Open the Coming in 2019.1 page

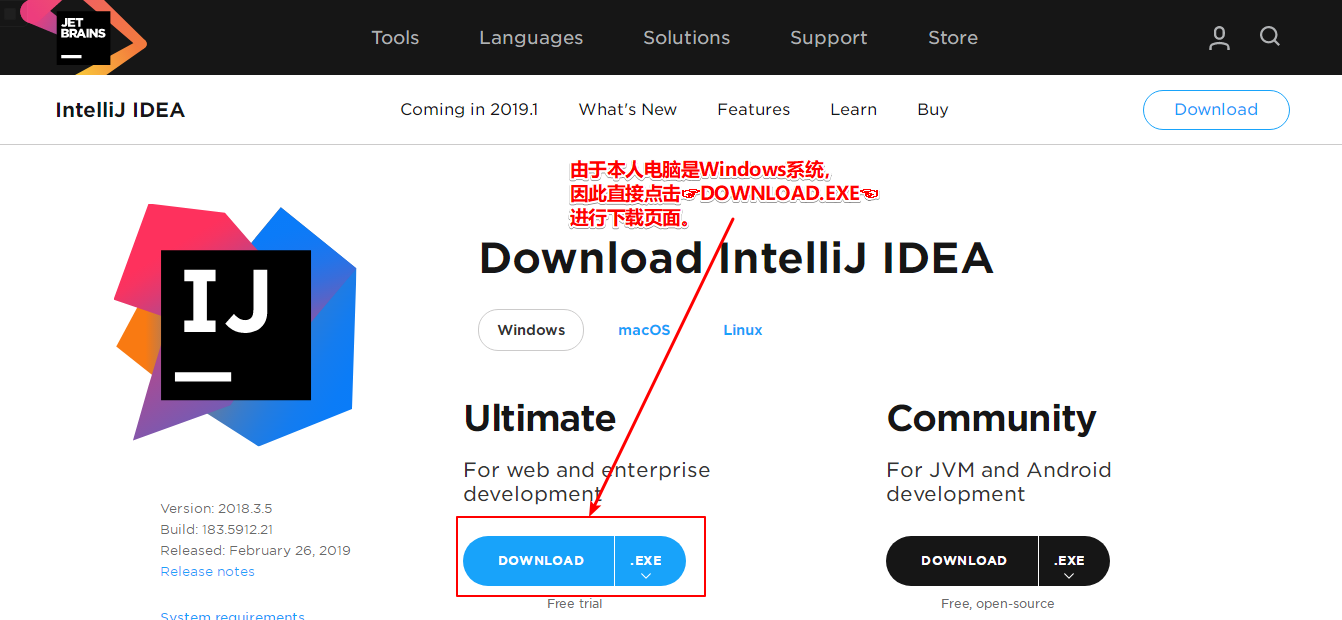(469, 109)
